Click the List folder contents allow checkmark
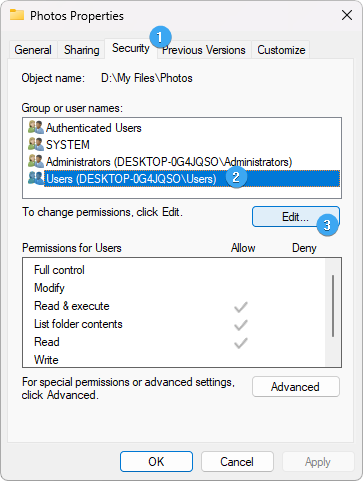363x481 pixels. [x=241, y=325]
